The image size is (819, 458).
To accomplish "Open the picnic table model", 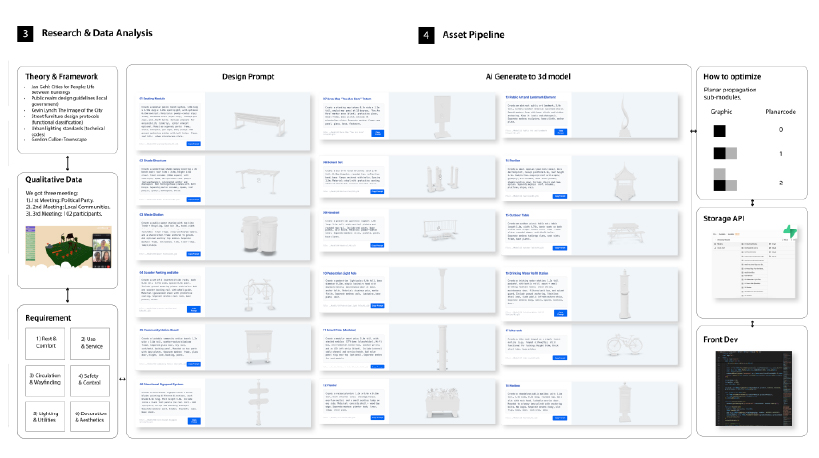I will [x=625, y=233].
